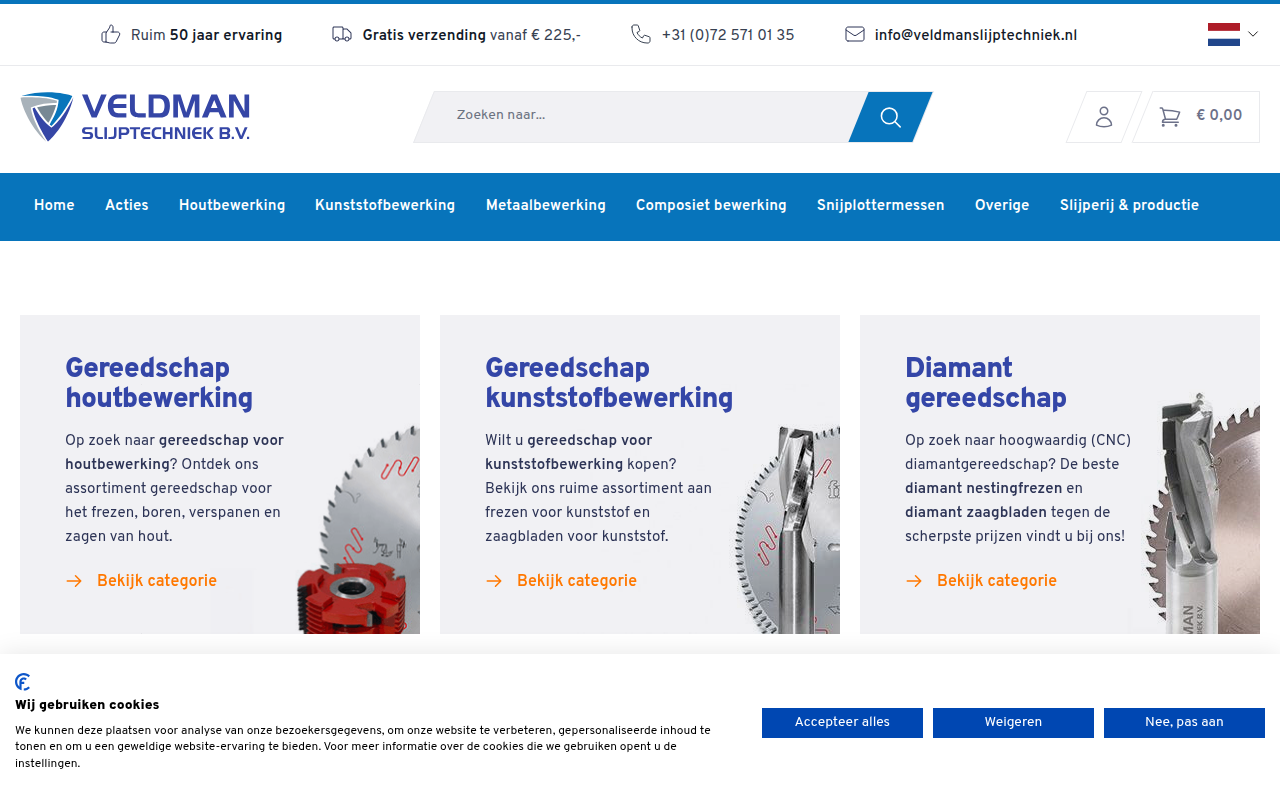Viewport: 1280px width, 800px height.
Task: Click the 'Diamant gereedschap' heading
Action: (x=986, y=383)
